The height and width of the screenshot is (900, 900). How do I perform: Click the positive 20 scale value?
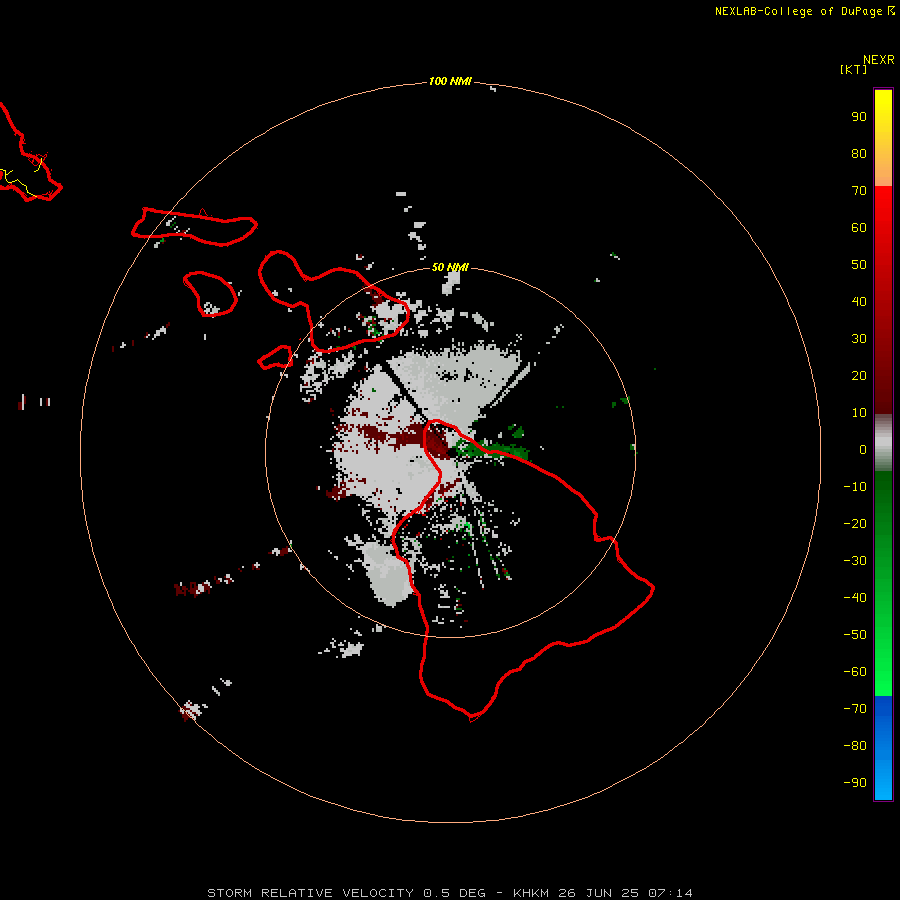pyautogui.click(x=859, y=375)
